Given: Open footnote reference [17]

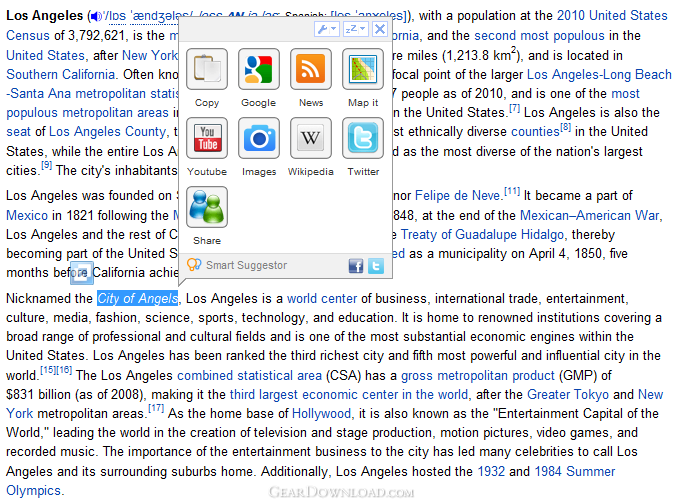Looking at the screenshot, I should pos(156,408).
